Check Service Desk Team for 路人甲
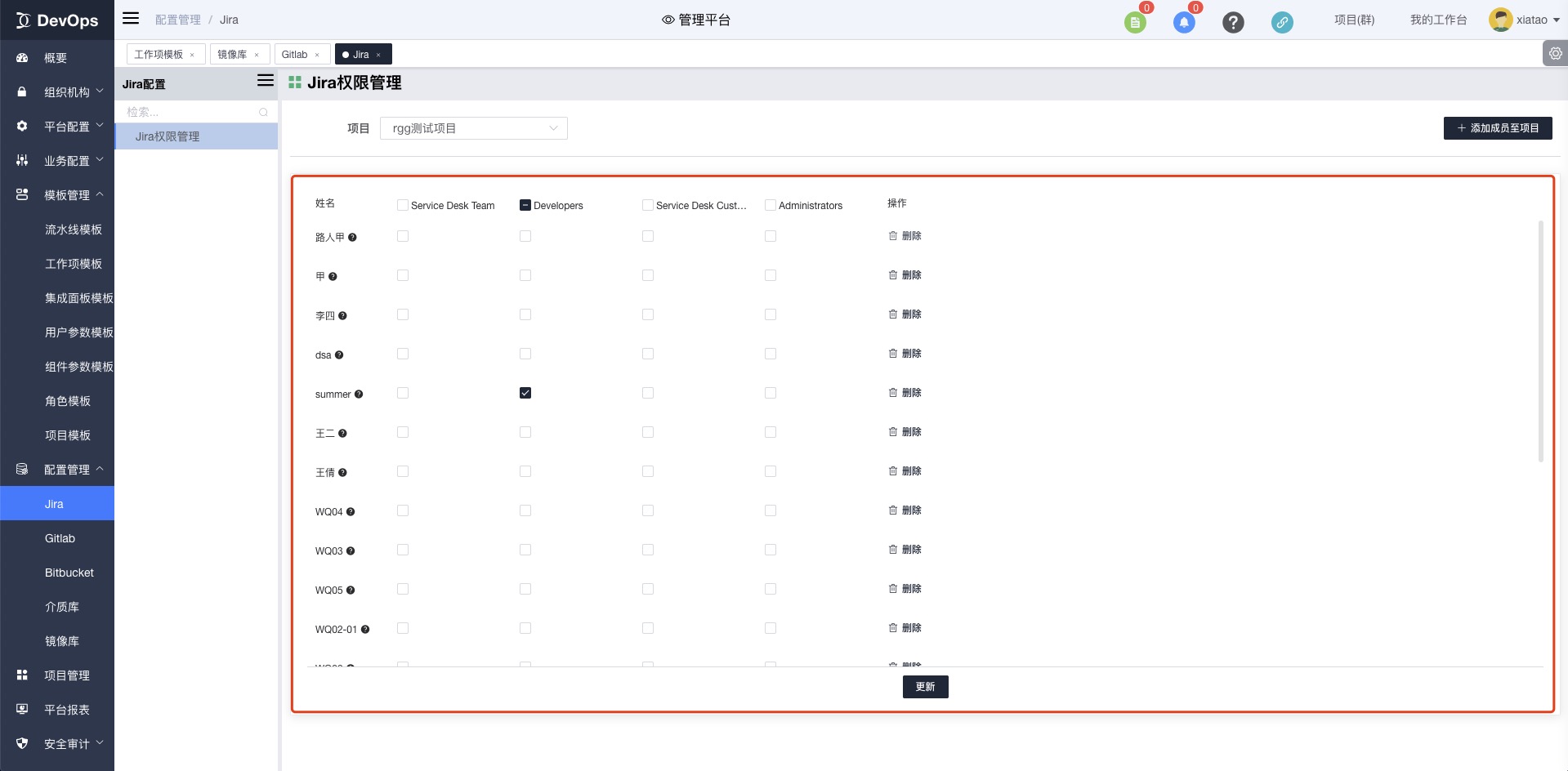 (403, 236)
